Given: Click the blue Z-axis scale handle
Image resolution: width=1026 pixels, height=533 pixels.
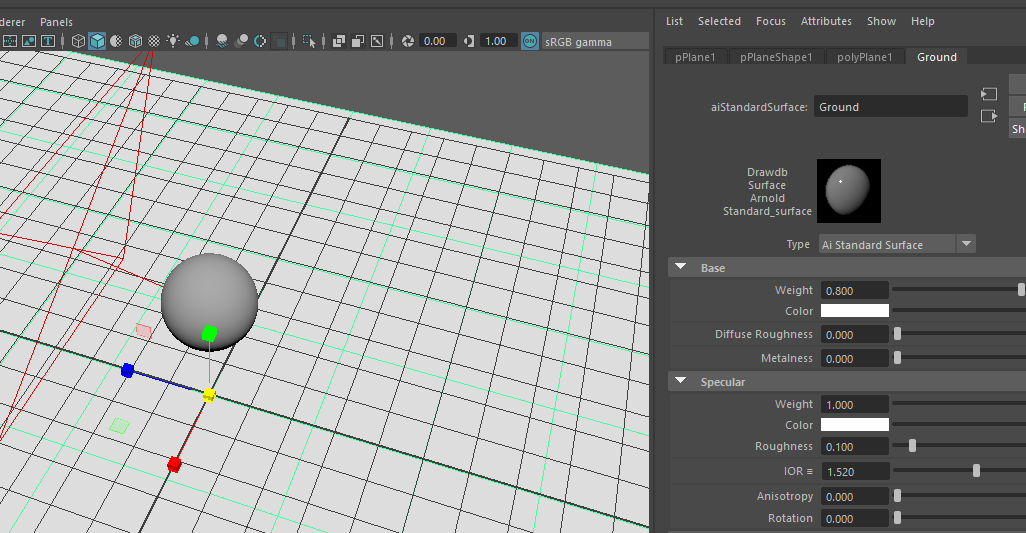Looking at the screenshot, I should (x=127, y=371).
